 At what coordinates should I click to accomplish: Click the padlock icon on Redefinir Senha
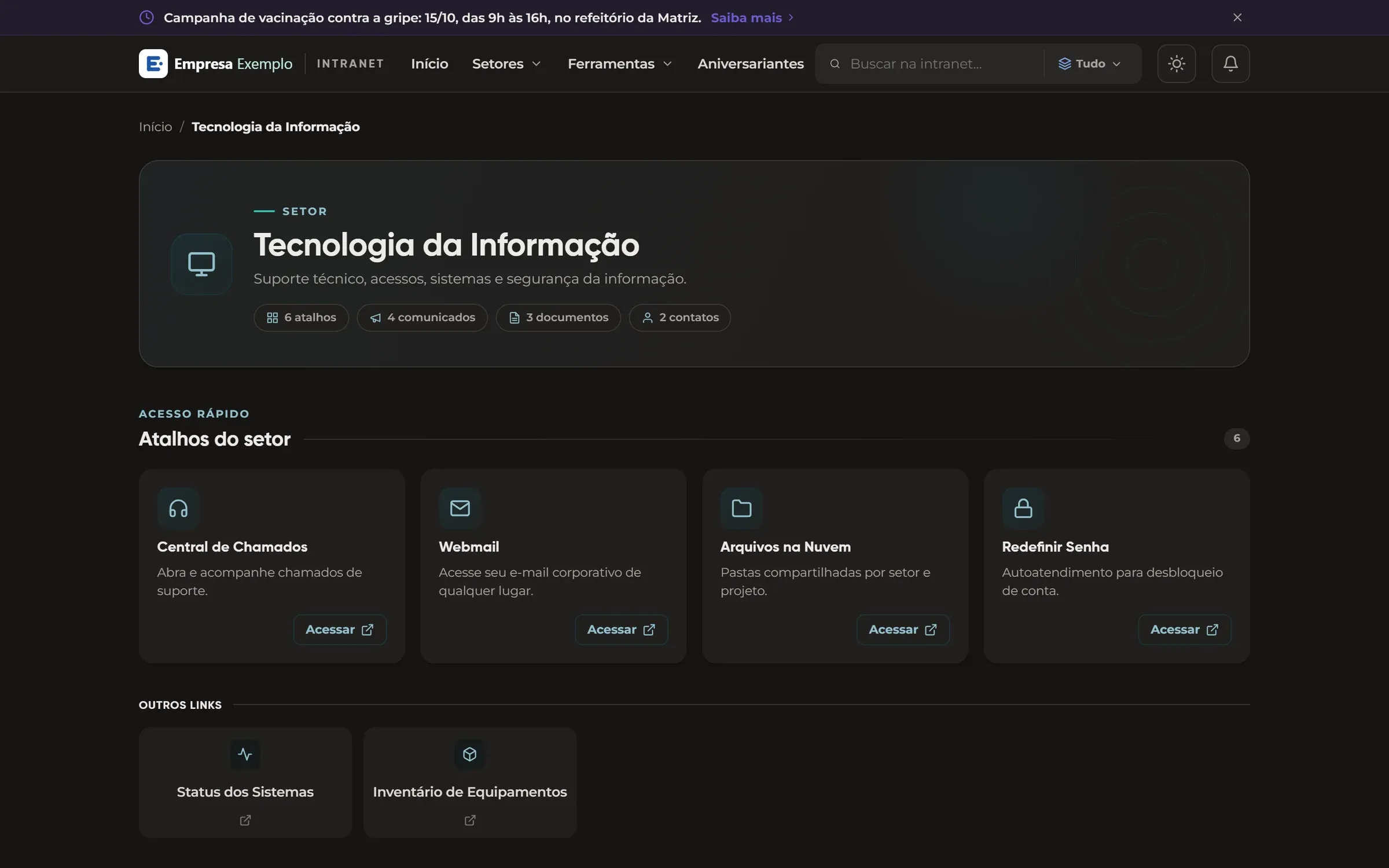coord(1023,508)
